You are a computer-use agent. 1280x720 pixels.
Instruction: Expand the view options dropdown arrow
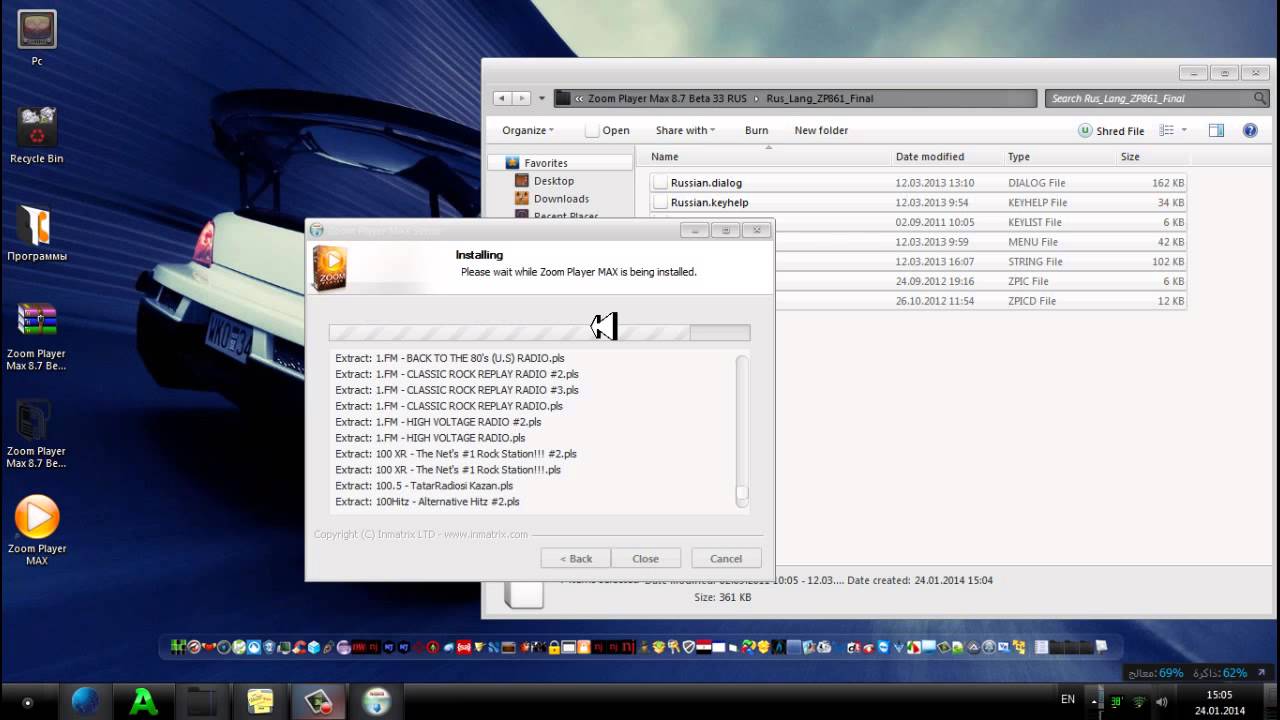coord(1184,130)
